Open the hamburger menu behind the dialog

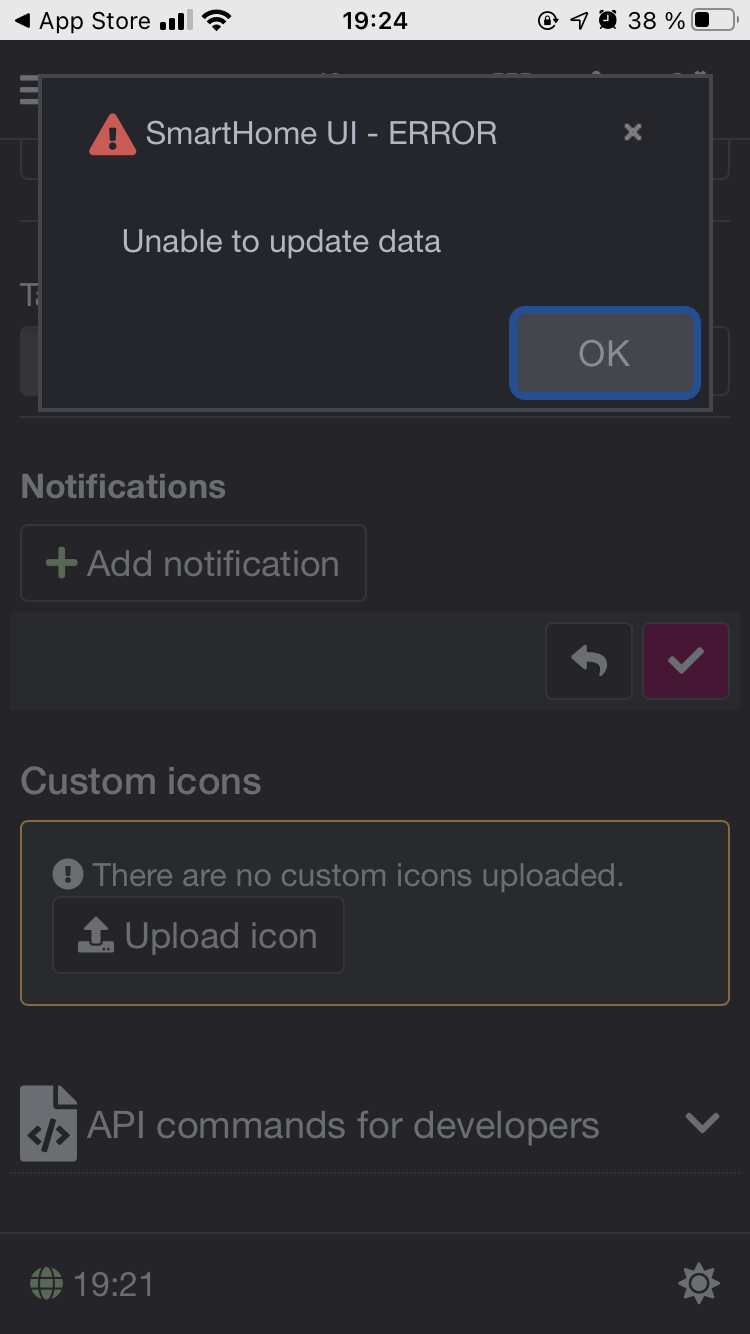pyautogui.click(x=28, y=91)
